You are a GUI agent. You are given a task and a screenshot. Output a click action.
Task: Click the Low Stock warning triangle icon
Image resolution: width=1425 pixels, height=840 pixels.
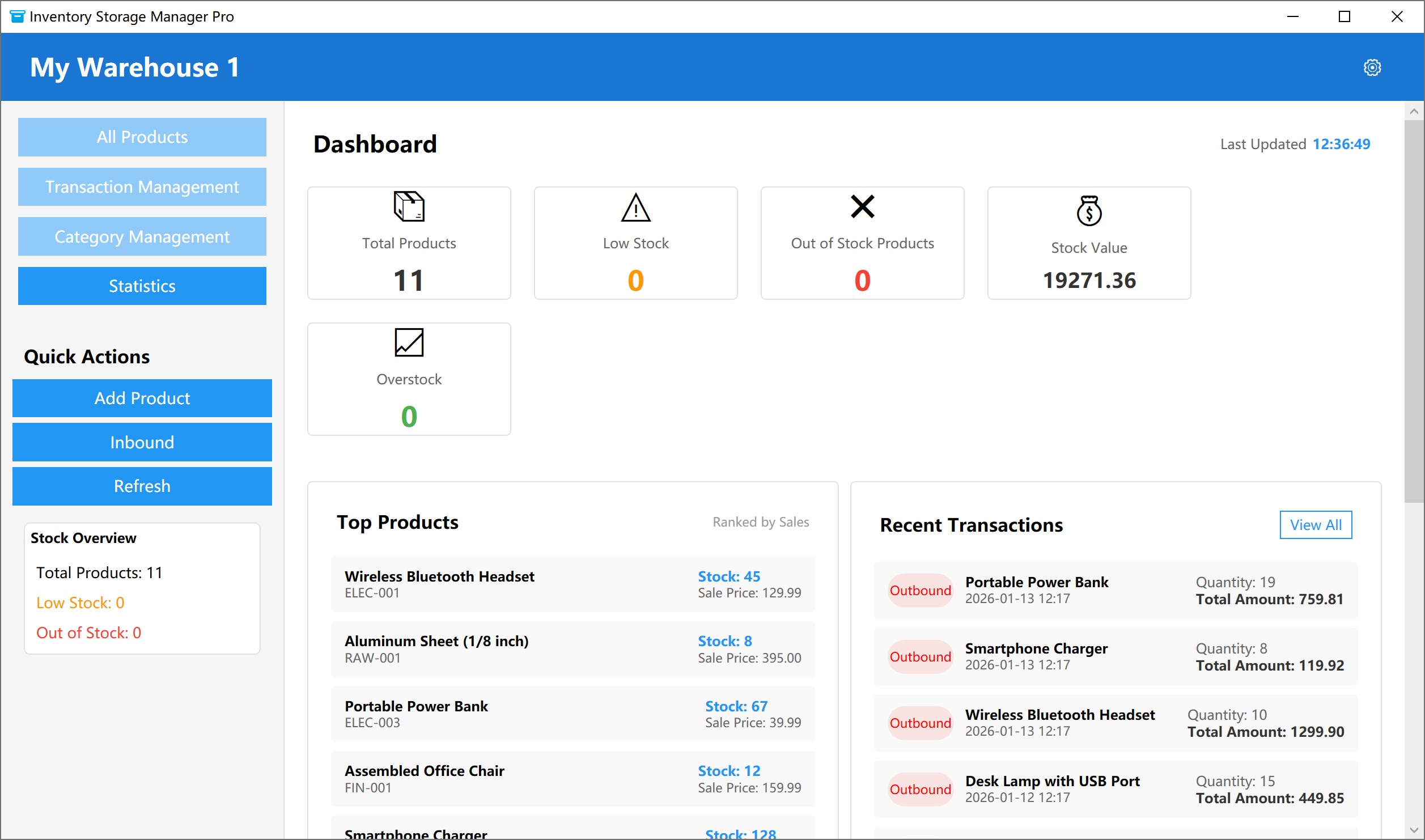(635, 207)
